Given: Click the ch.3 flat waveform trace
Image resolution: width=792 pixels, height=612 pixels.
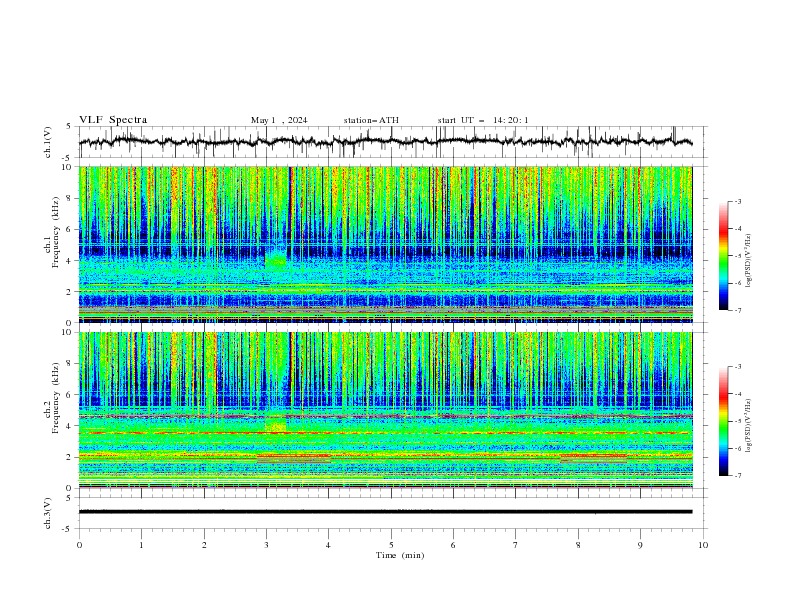Looking at the screenshot, I should 385,512.
